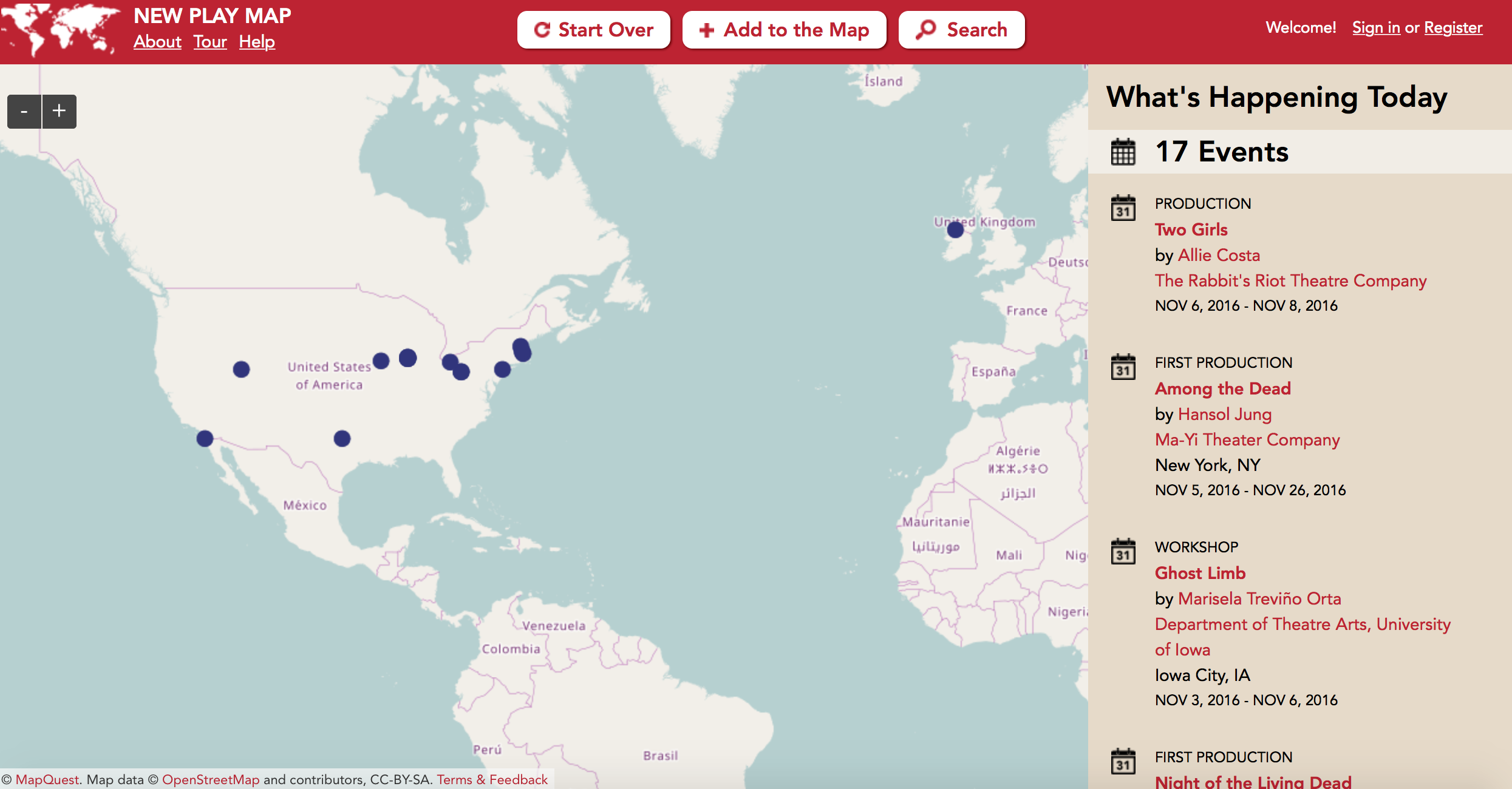This screenshot has height=789, width=1512.
Task: Open the Search button
Action: click(961, 30)
